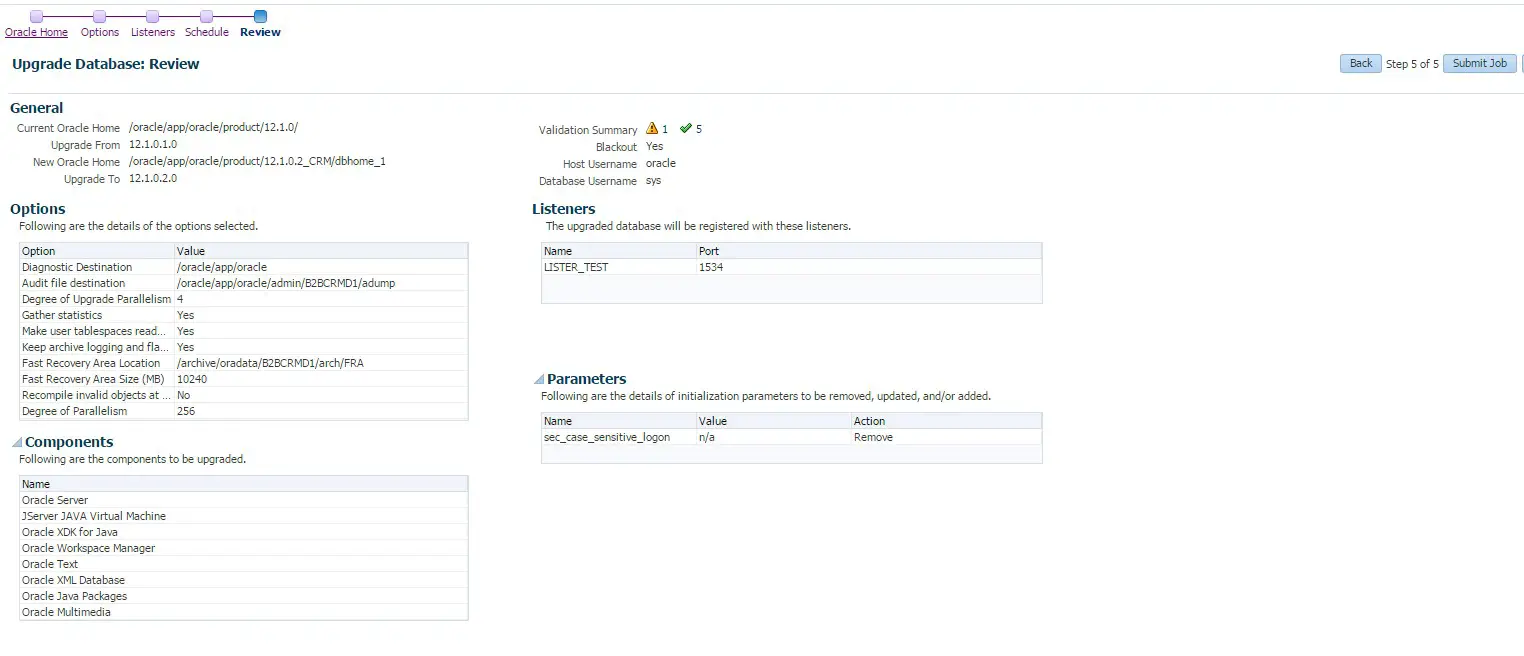Click the New Oracle Home path value

click(x=257, y=161)
